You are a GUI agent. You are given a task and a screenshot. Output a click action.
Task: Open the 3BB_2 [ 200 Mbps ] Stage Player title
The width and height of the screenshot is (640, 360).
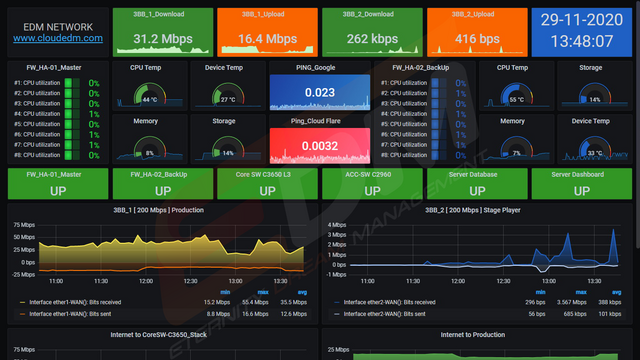473,210
